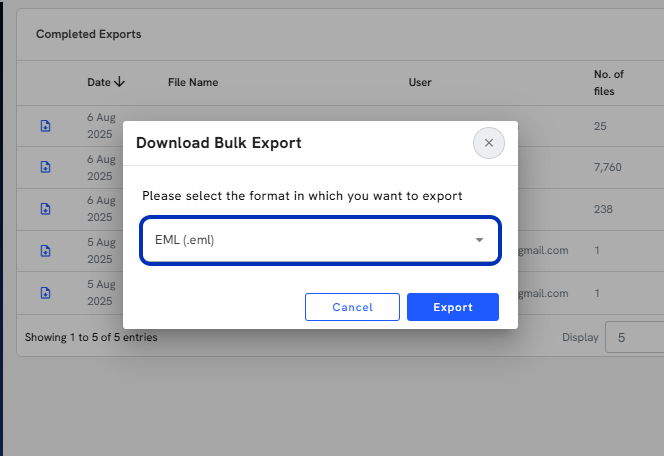Screen dimensions: 664x456
Task: Close the Download Bulk Export dialog
Action: pos(489,143)
